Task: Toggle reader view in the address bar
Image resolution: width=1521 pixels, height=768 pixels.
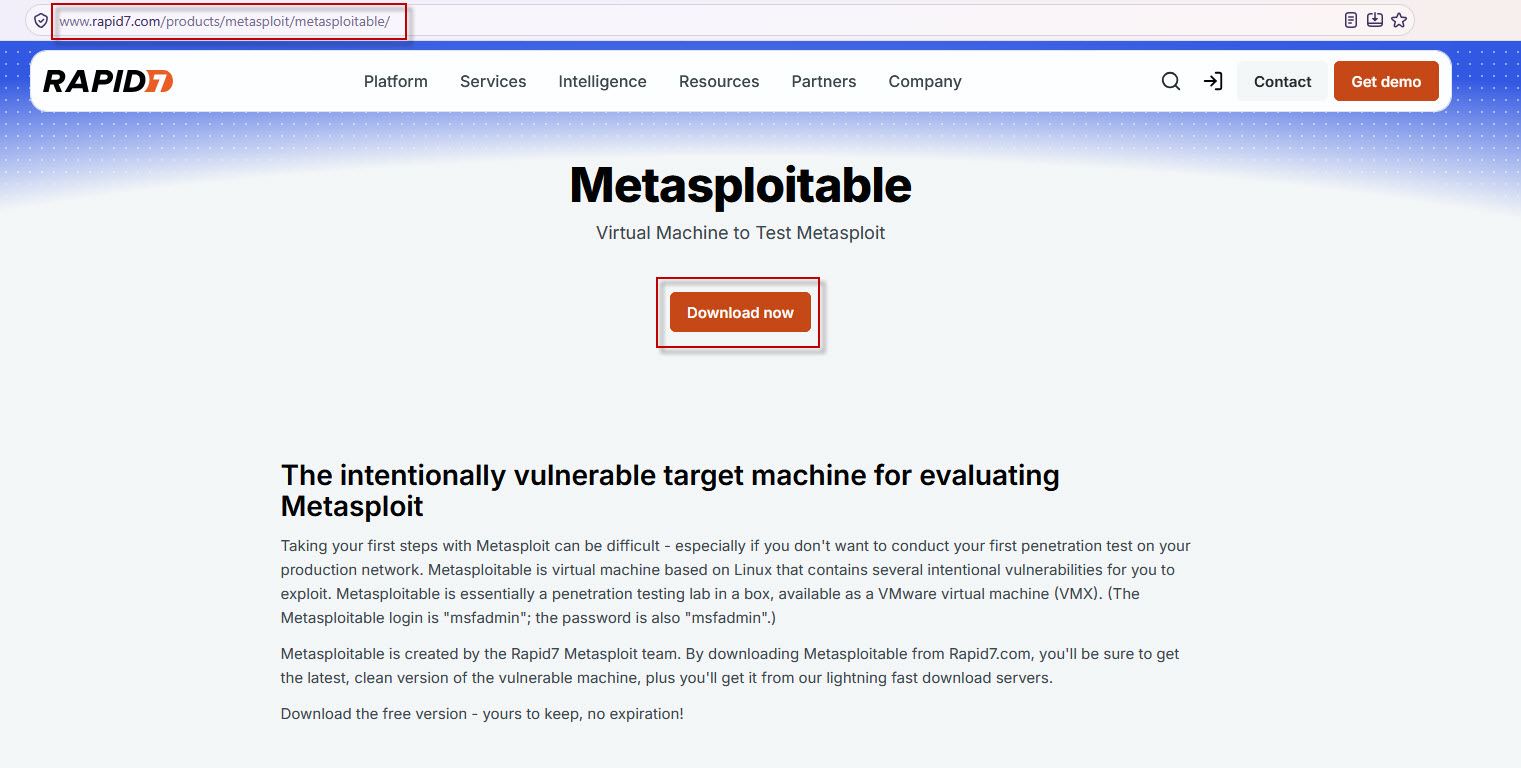Action: coord(1351,20)
